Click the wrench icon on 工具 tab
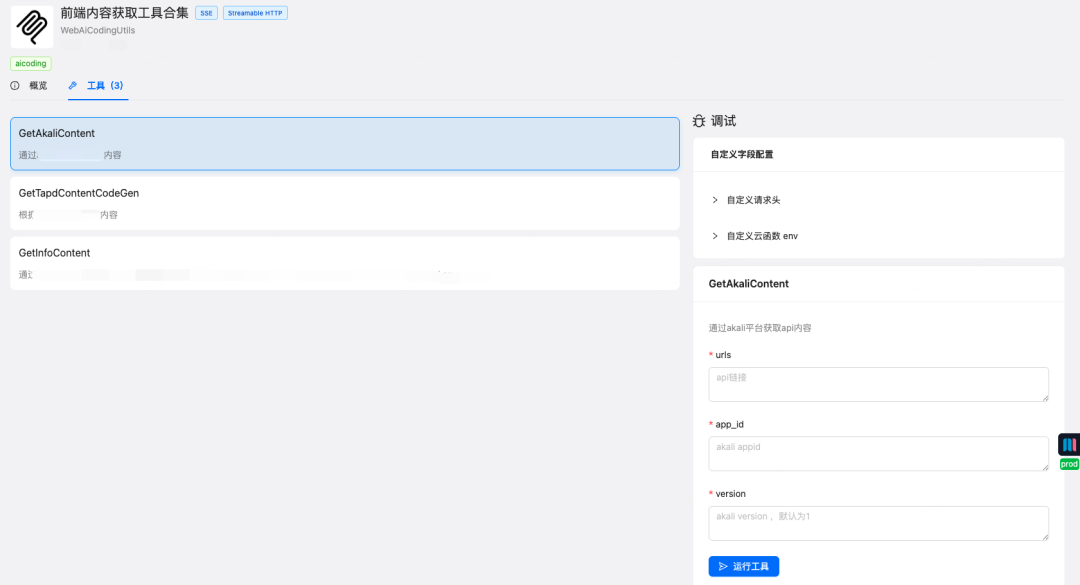 point(72,85)
